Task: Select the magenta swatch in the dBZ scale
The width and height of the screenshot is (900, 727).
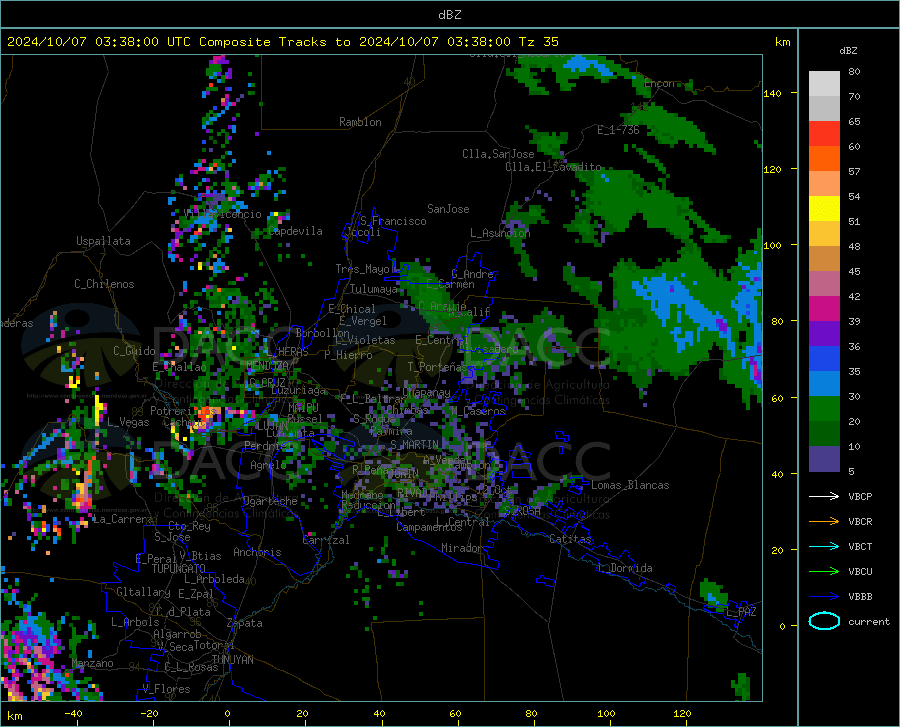Action: [824, 309]
